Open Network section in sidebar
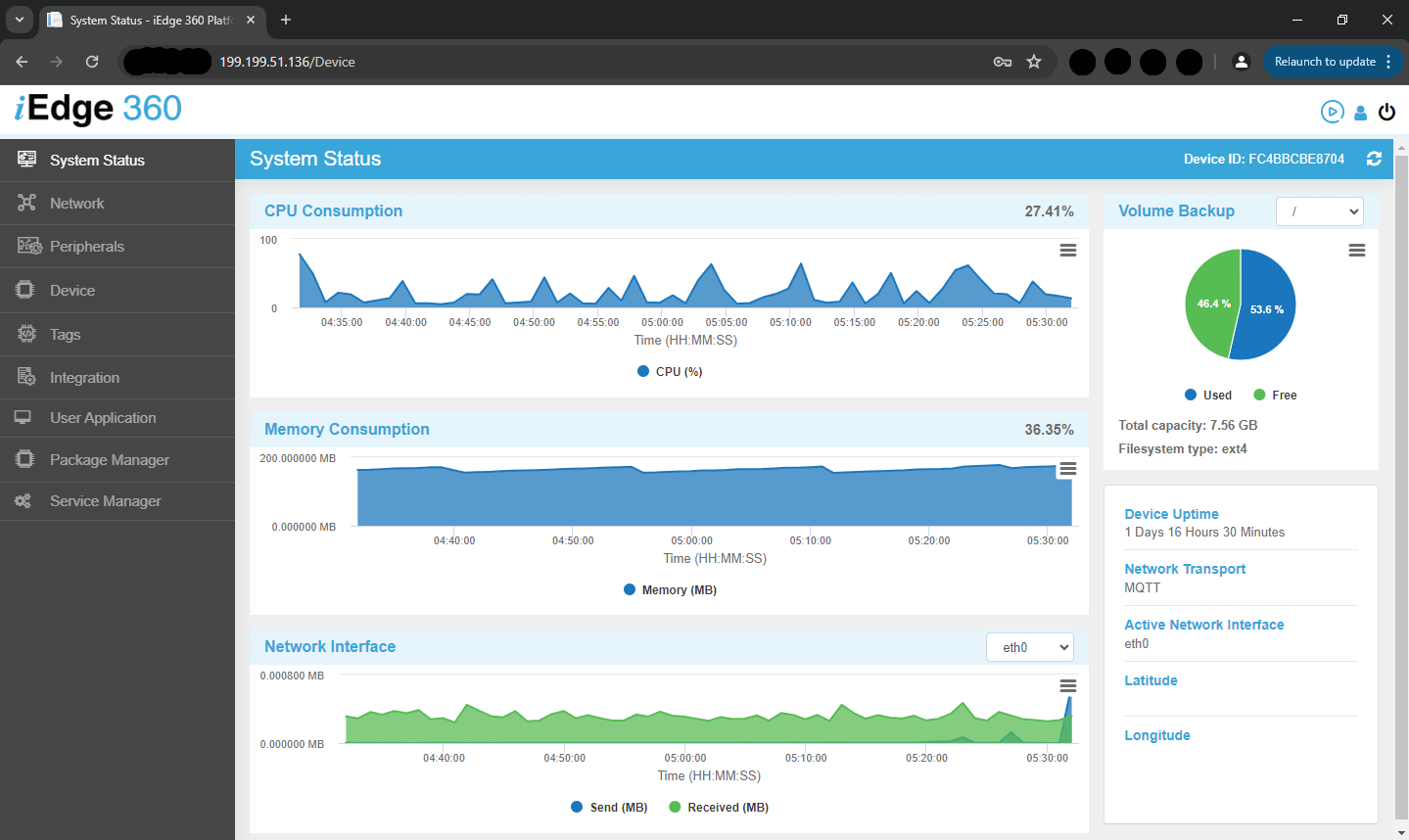 click(x=77, y=204)
